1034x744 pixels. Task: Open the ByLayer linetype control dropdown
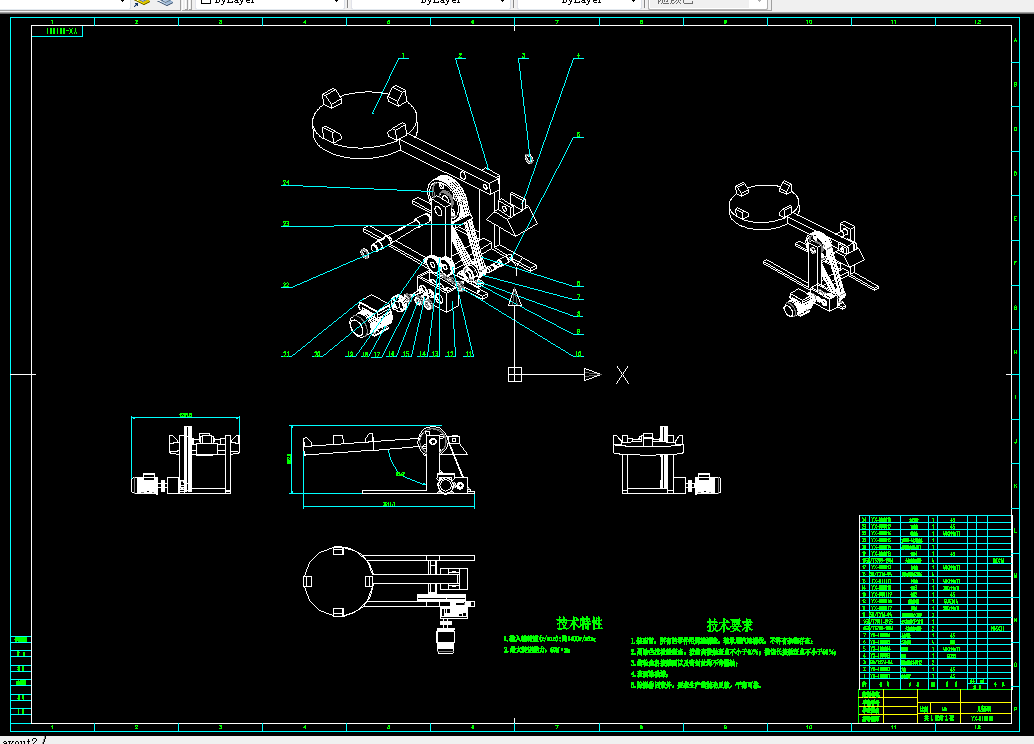[430, 2]
